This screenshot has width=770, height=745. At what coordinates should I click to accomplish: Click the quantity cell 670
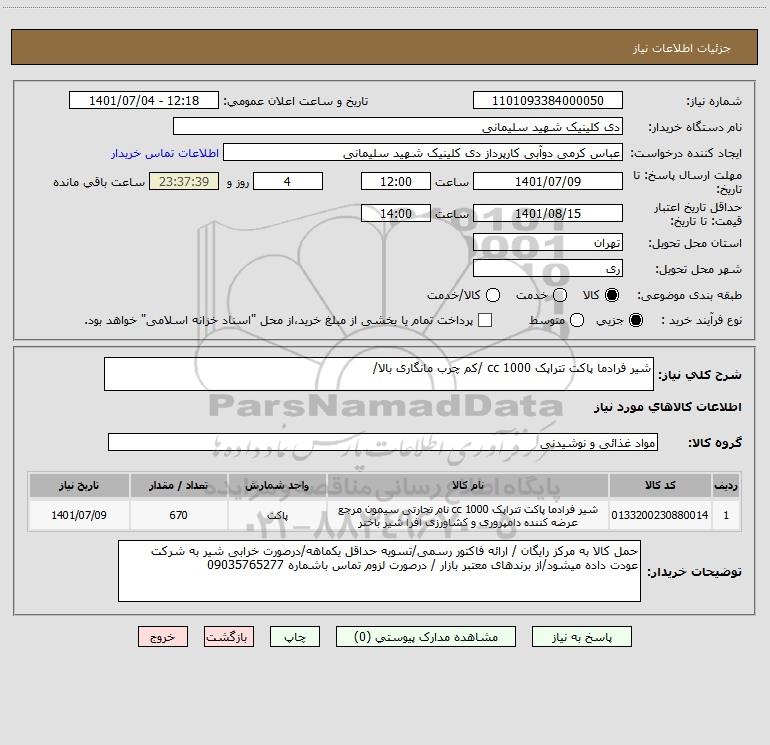coord(178,515)
